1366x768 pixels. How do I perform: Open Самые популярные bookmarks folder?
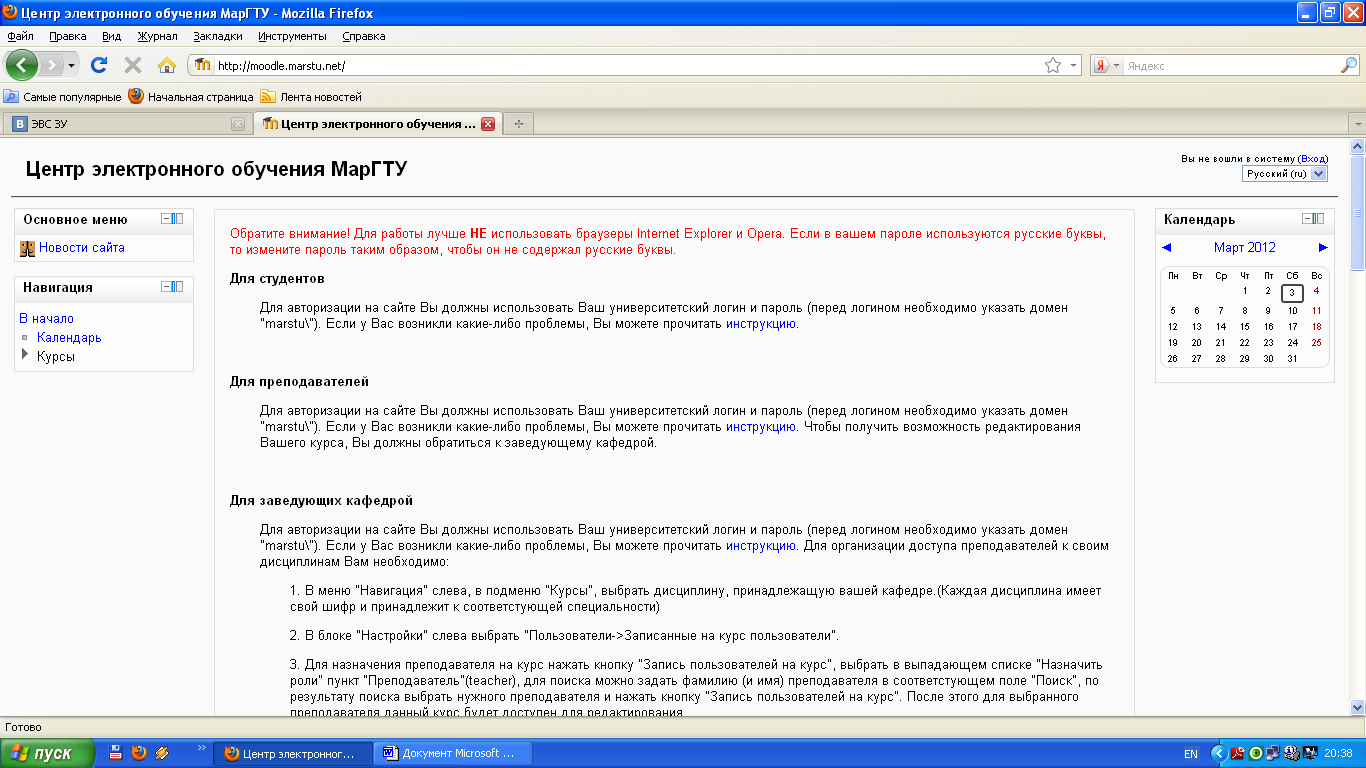62,97
